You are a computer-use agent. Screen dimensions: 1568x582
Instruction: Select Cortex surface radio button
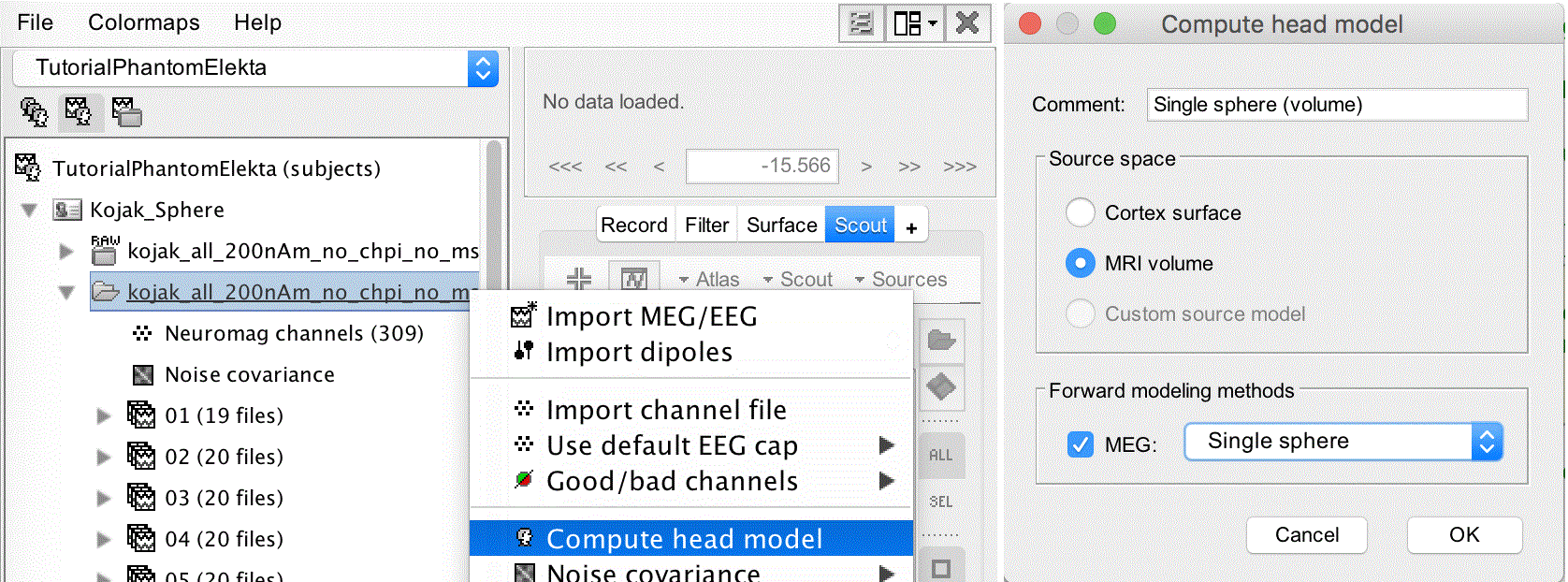[1081, 212]
